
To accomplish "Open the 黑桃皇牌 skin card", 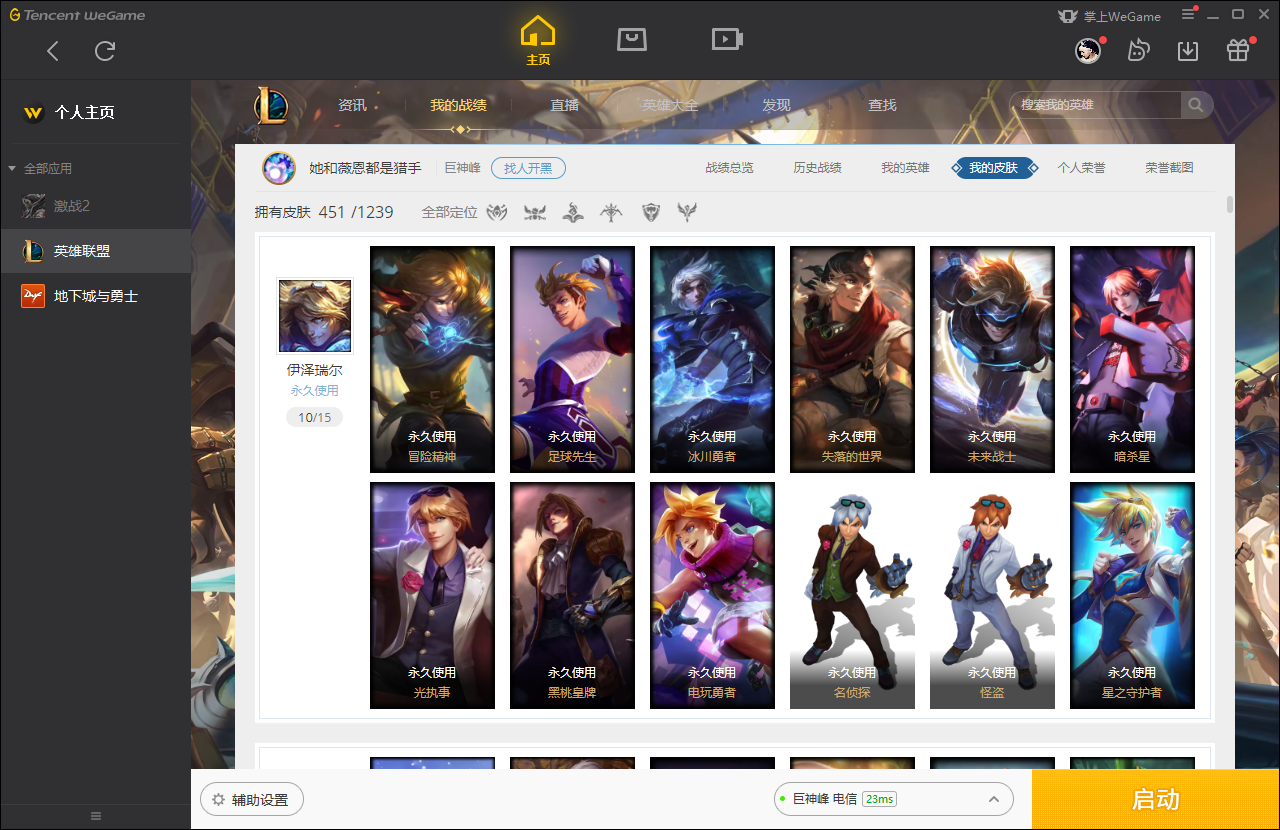I will (x=572, y=595).
